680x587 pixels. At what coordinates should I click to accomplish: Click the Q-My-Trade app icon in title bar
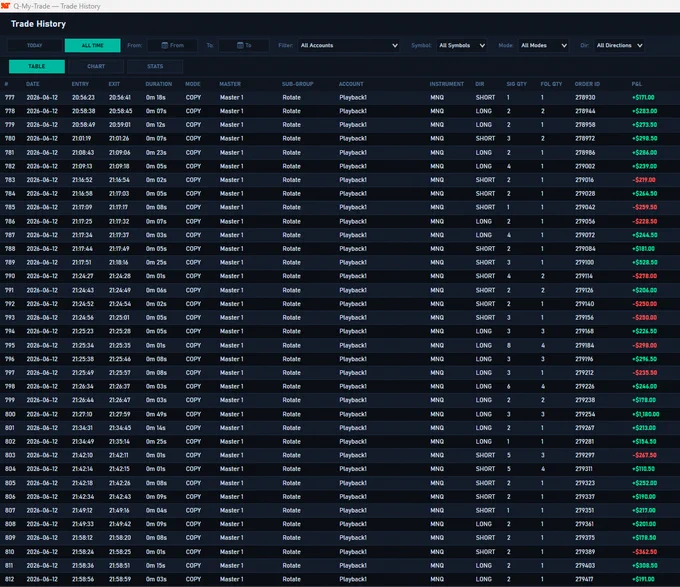[x=6, y=6]
